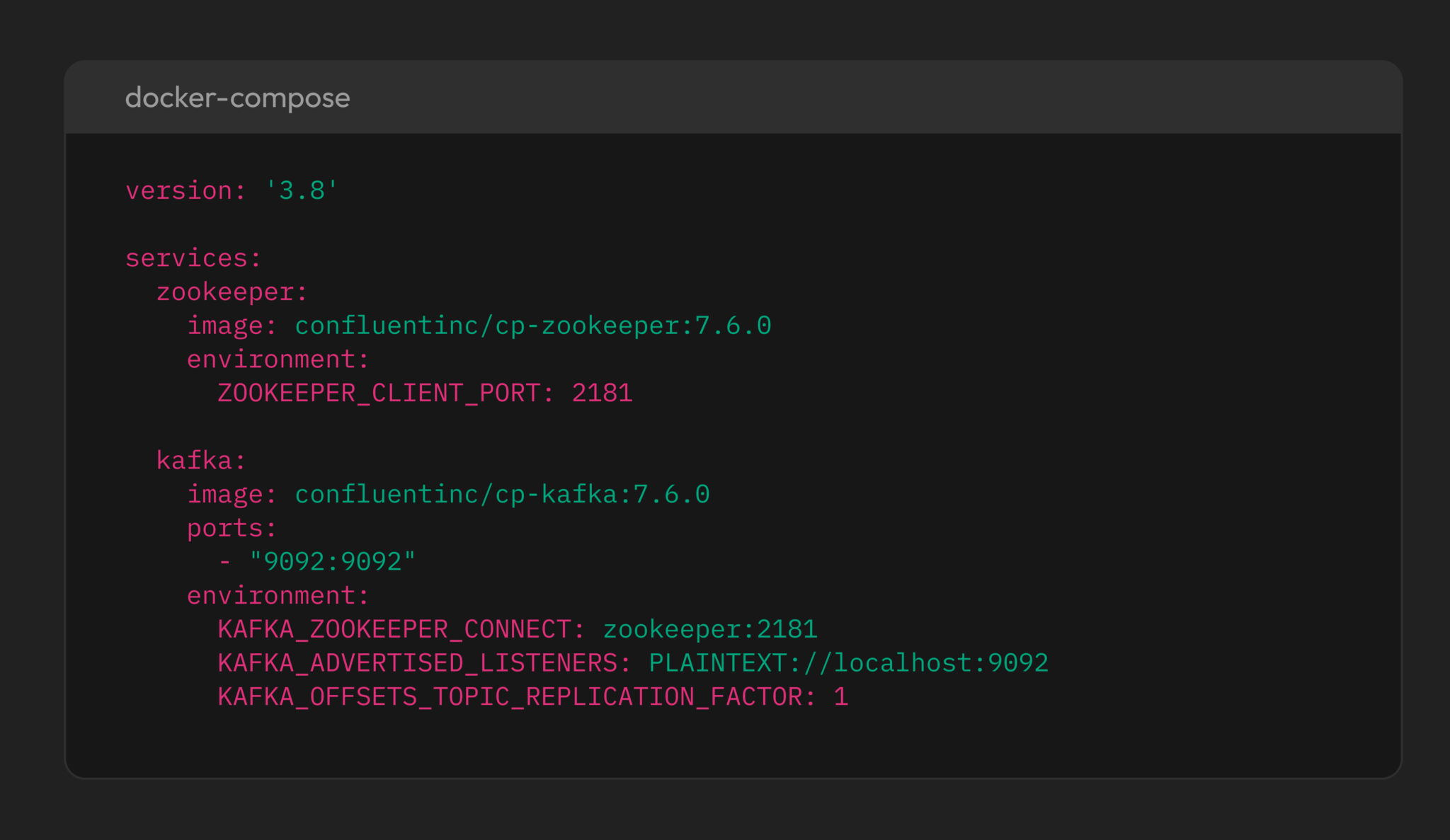Click the services: key
Viewport: 1450px width, 840px height.
192,258
